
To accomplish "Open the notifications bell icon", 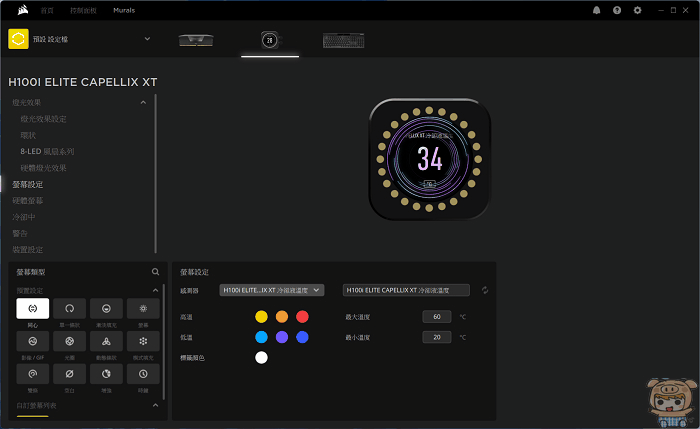I will coord(596,10).
